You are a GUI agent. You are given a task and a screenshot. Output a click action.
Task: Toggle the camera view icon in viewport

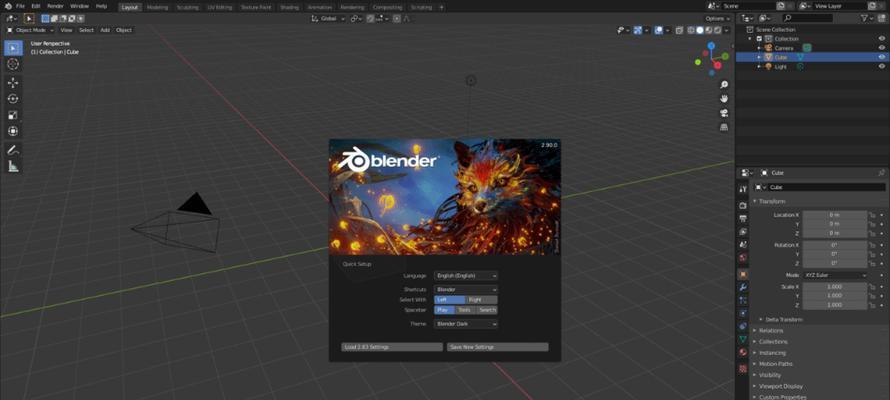pyautogui.click(x=724, y=113)
